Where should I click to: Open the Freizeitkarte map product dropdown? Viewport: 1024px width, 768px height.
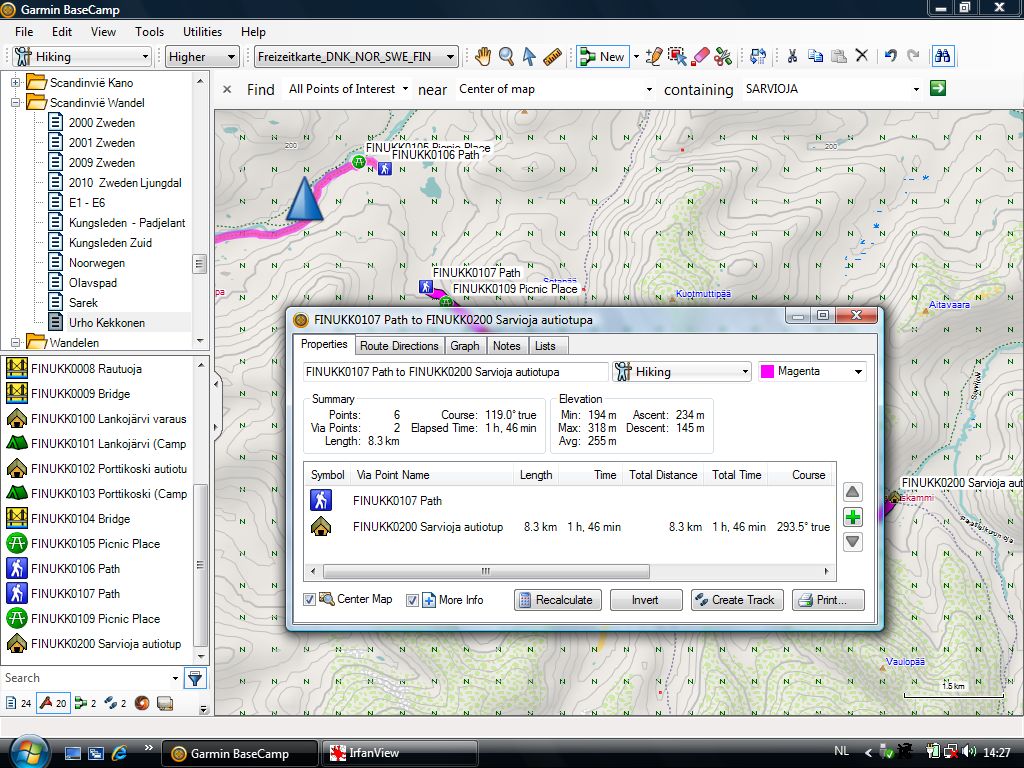[356, 57]
